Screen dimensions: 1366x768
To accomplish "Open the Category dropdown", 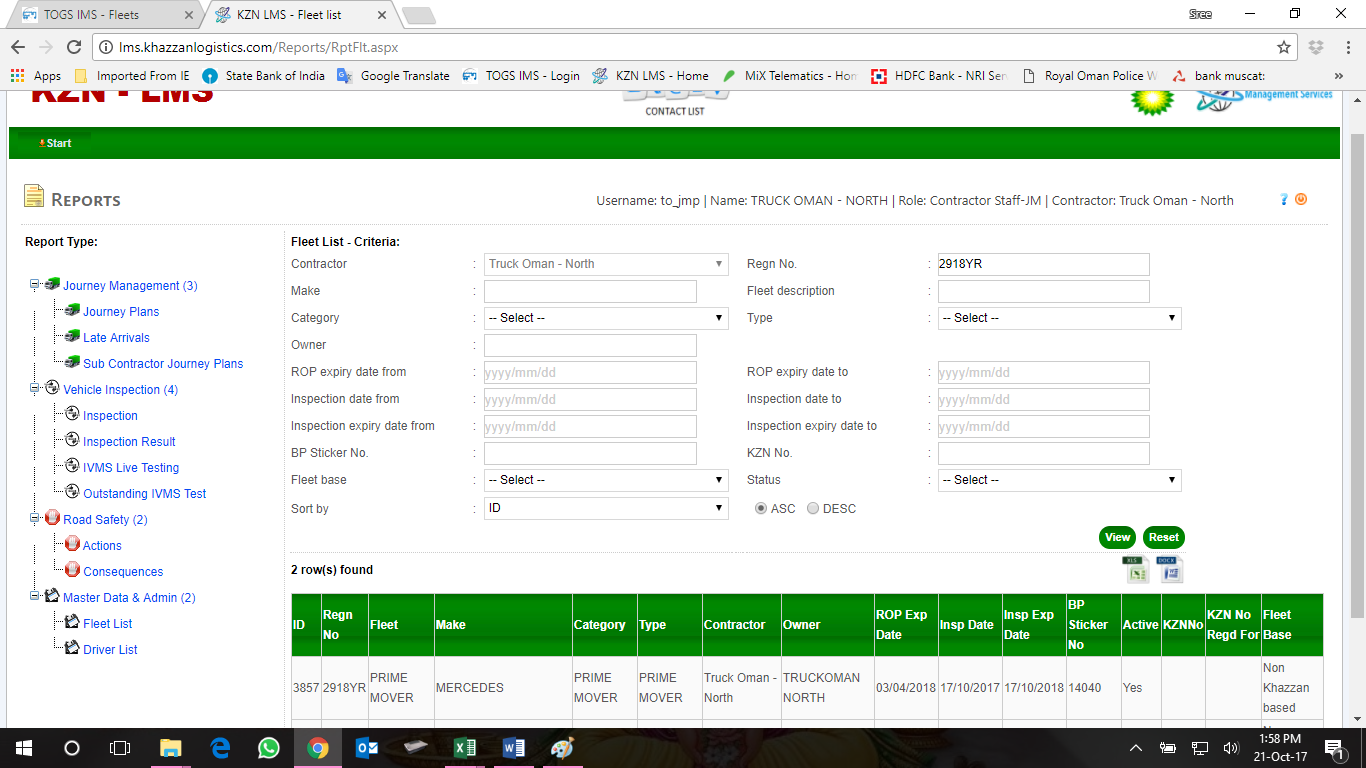I will 606,318.
